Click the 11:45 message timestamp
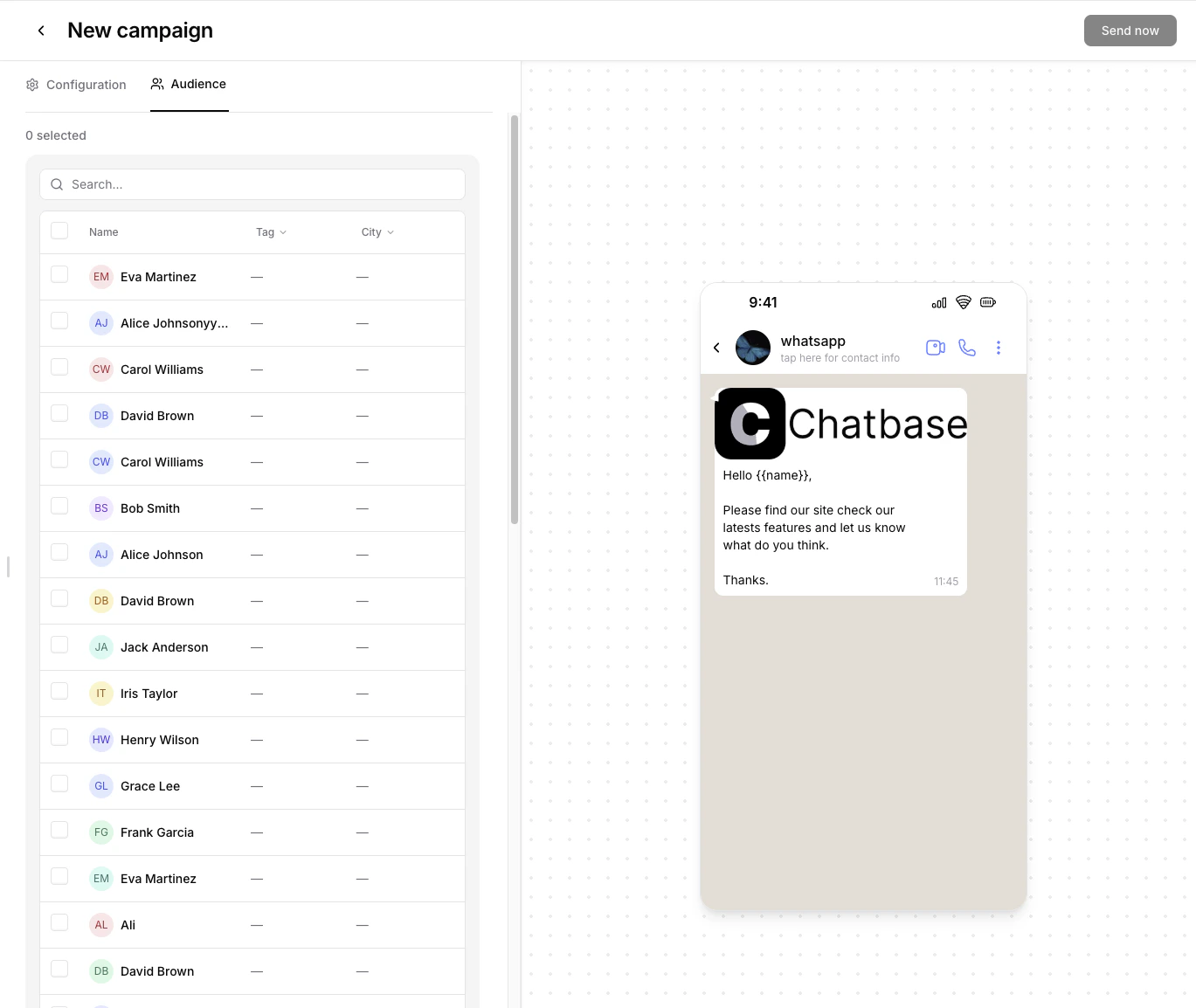Screen dimensions: 1196x1008 click(946, 582)
